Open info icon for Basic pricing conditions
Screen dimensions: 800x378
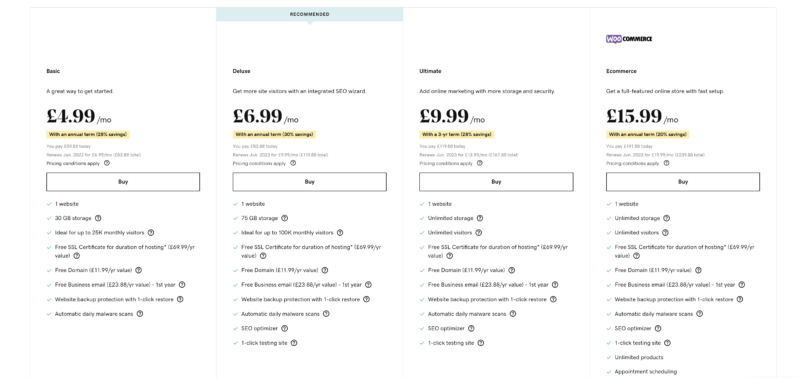pos(107,163)
